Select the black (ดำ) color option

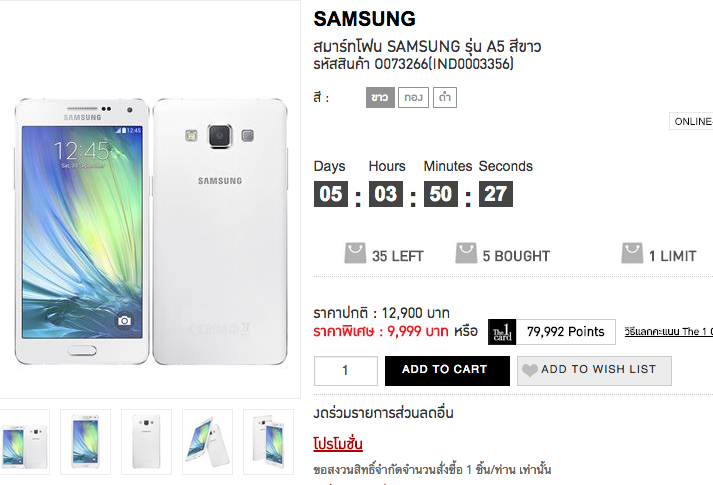click(x=445, y=98)
